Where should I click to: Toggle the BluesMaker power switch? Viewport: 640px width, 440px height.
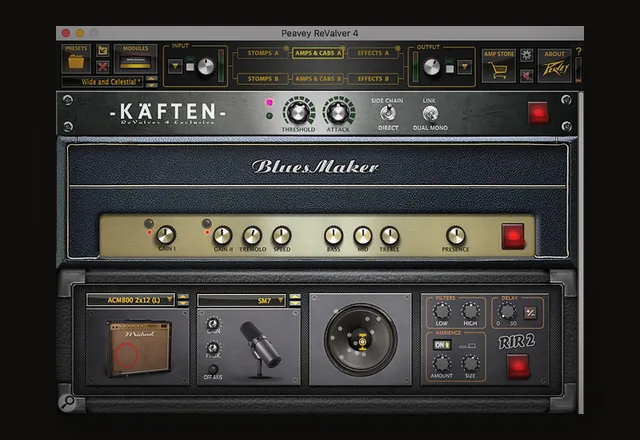513,236
